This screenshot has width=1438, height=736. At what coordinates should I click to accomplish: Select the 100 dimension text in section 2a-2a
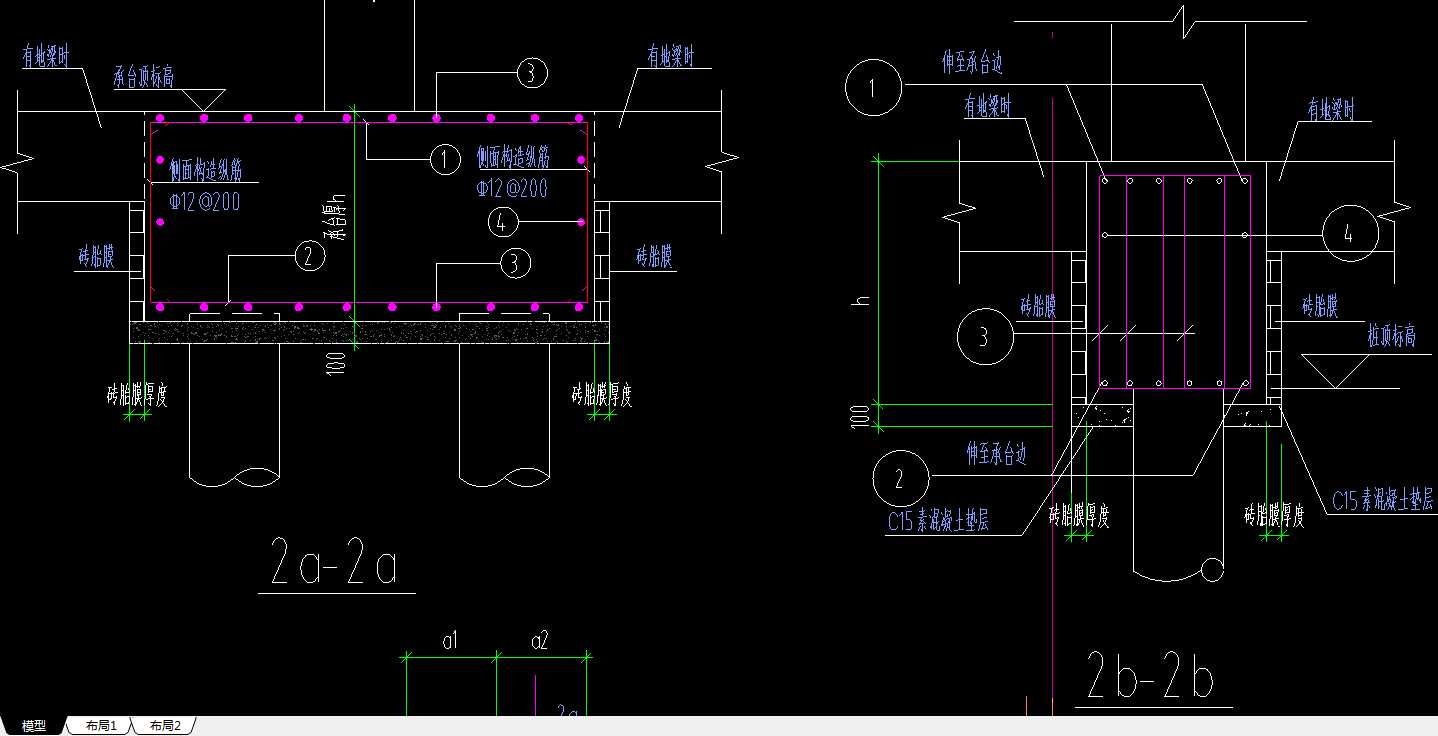[337, 363]
